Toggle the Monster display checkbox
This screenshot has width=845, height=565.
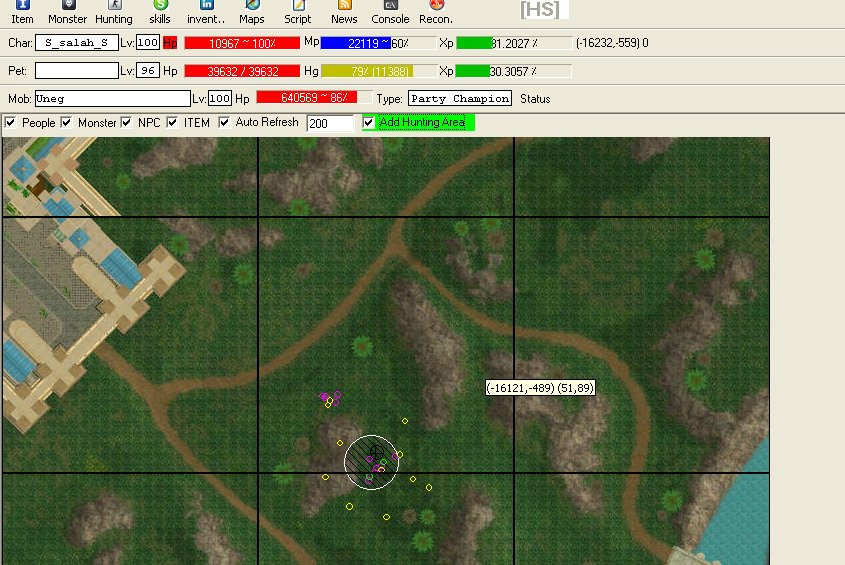pos(66,122)
